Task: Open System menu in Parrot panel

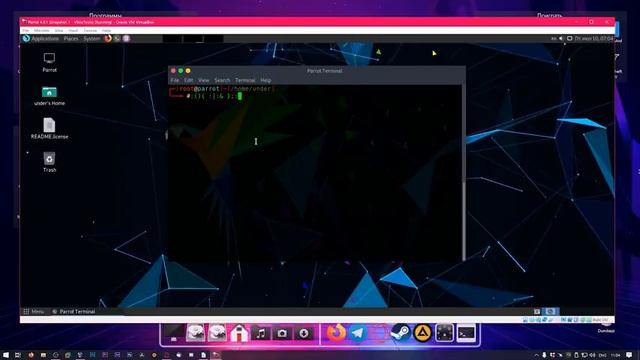Action: pyautogui.click(x=91, y=38)
